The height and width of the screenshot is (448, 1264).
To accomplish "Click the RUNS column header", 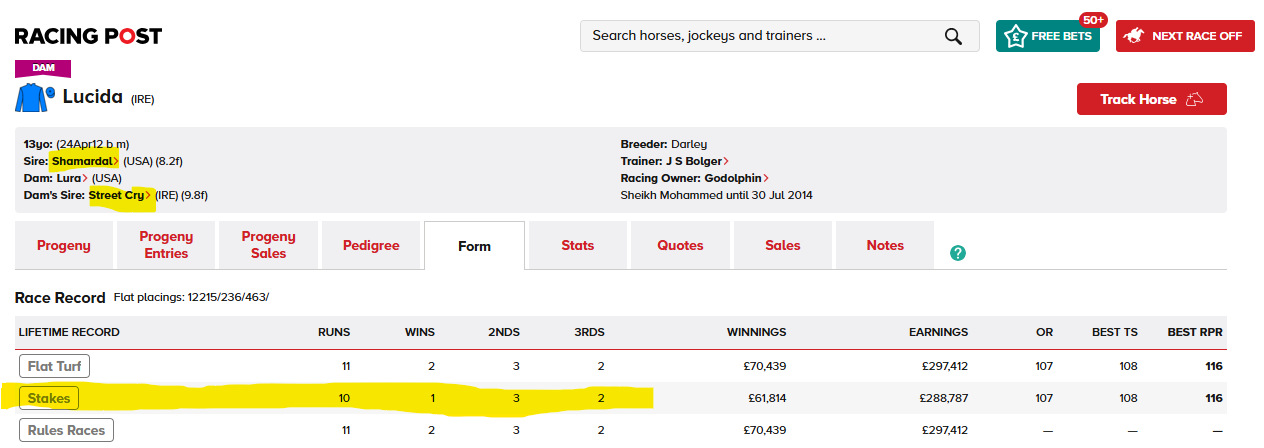I will click(x=334, y=332).
